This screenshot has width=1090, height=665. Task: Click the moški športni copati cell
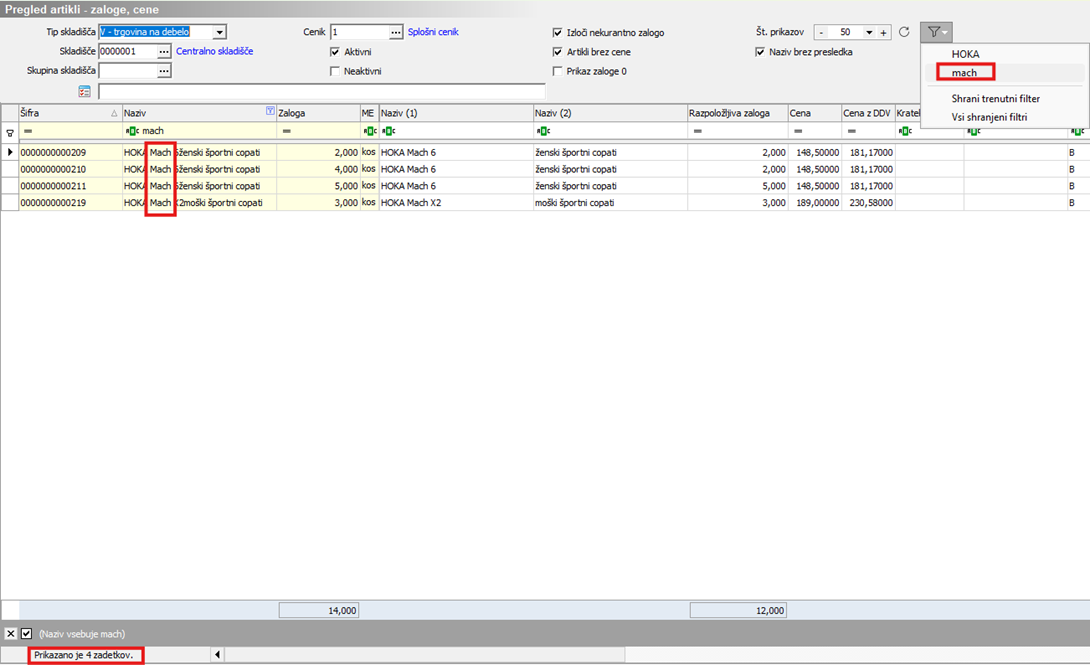coord(610,202)
